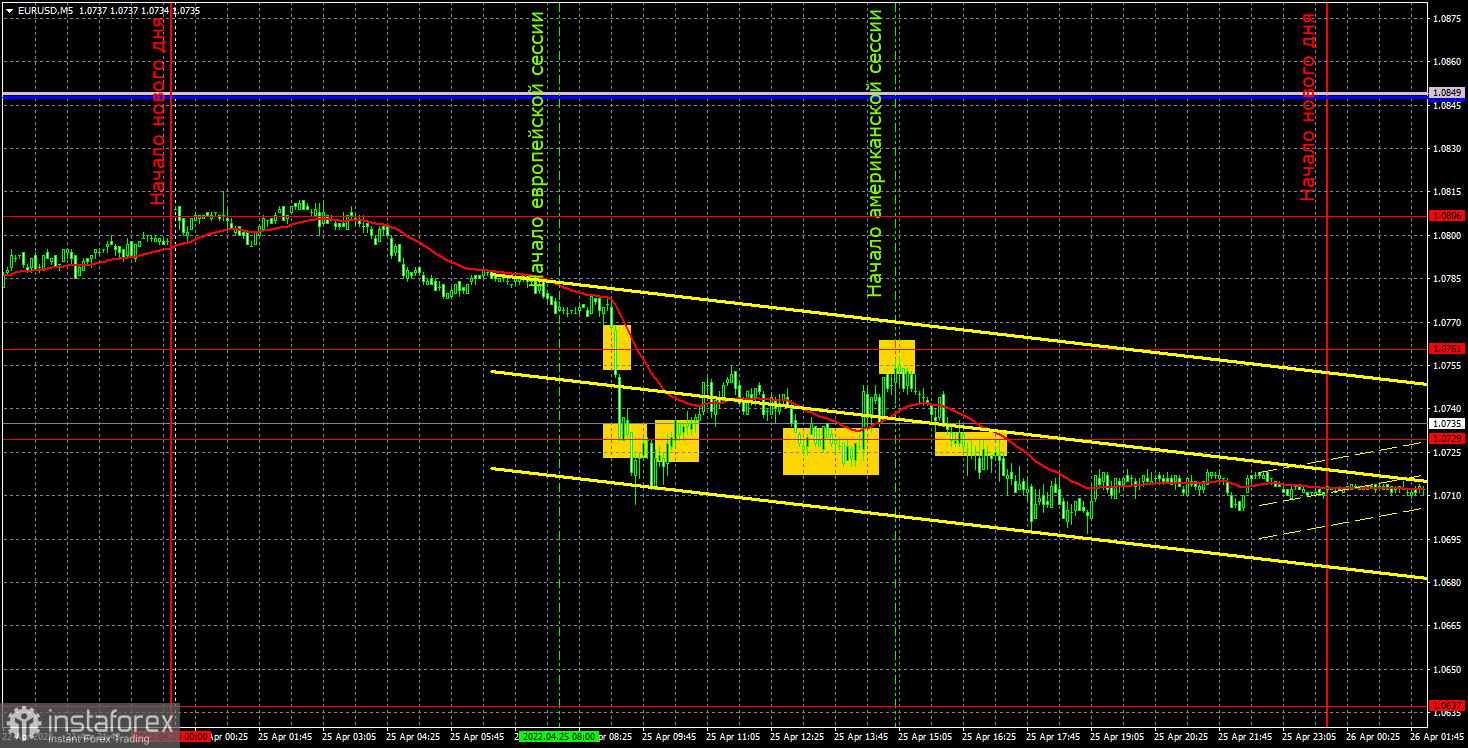The width and height of the screenshot is (1468, 748).
Task: Click the 1.0815 price axis value
Action: [x=1447, y=192]
